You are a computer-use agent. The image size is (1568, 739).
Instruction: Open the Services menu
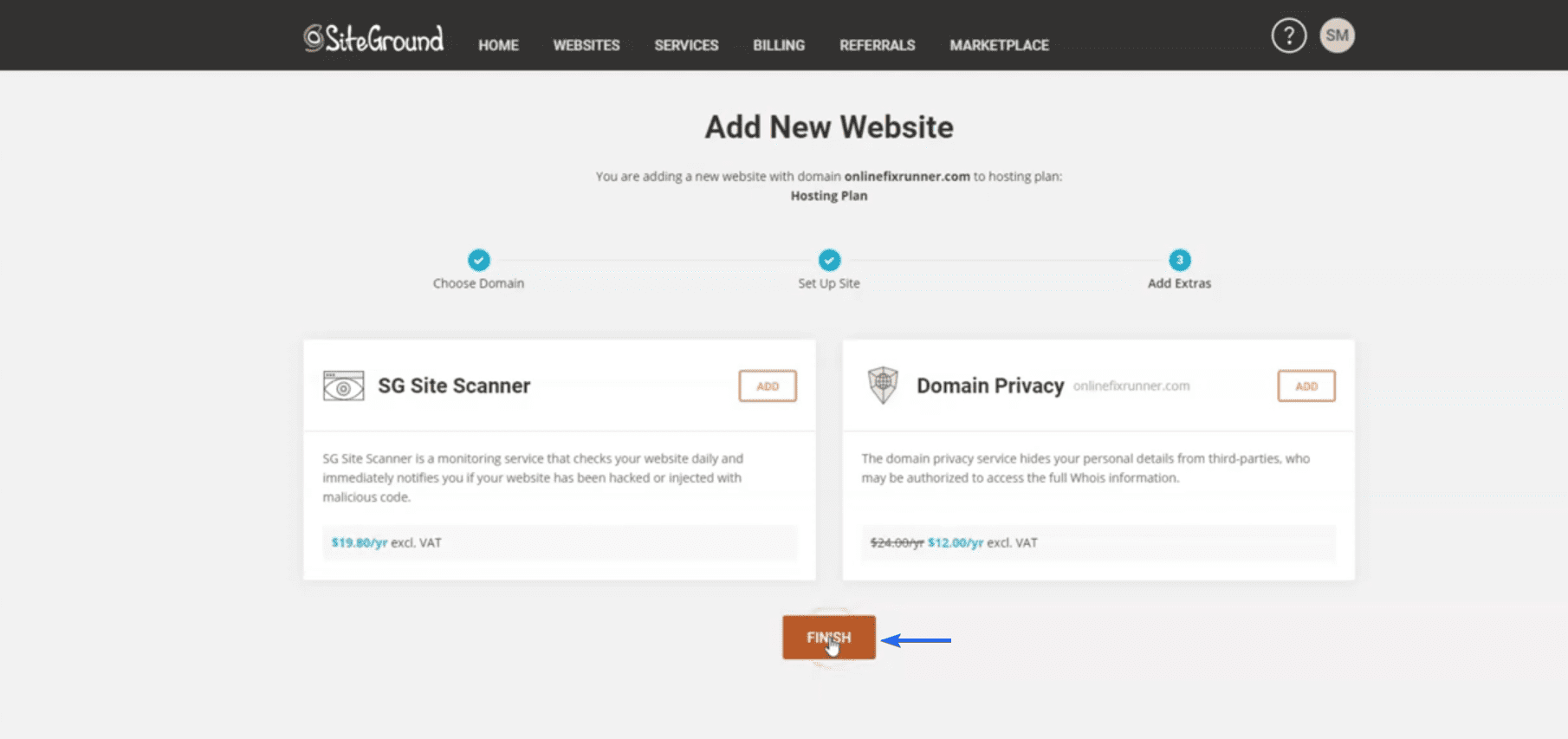[686, 45]
